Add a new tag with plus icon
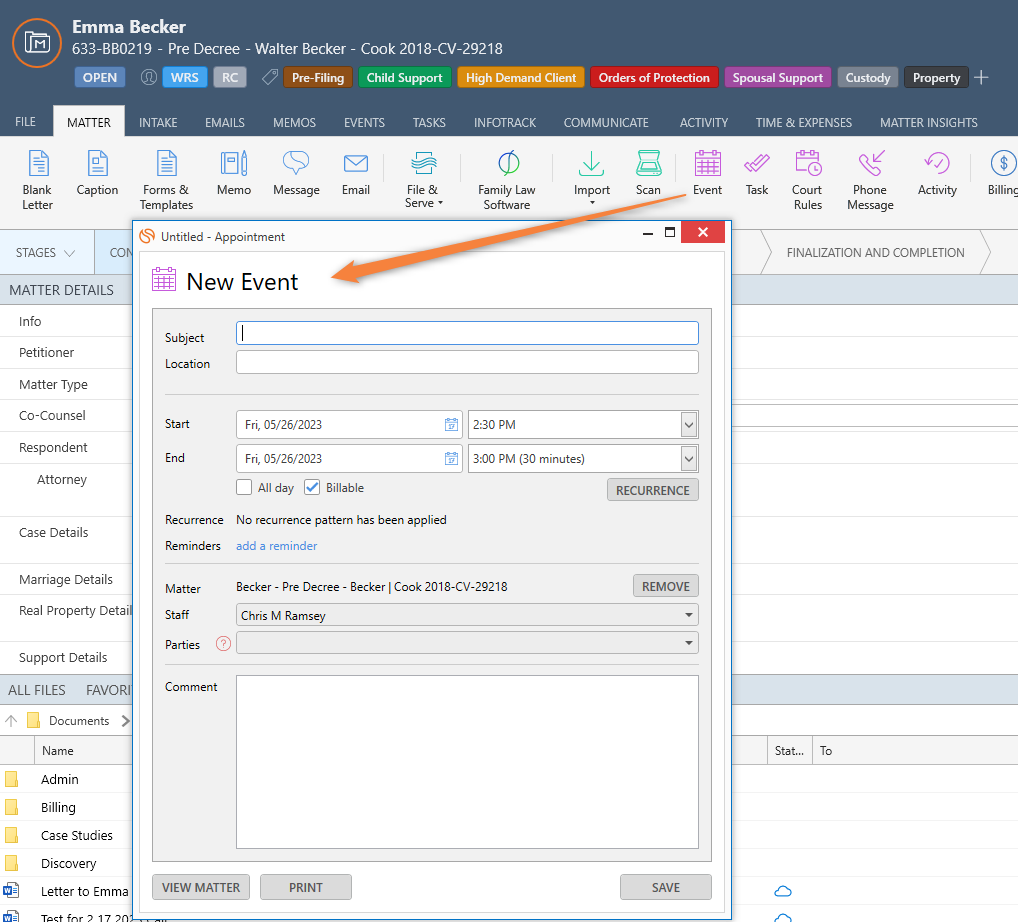Viewport: 1018px width, 922px height. (x=982, y=77)
